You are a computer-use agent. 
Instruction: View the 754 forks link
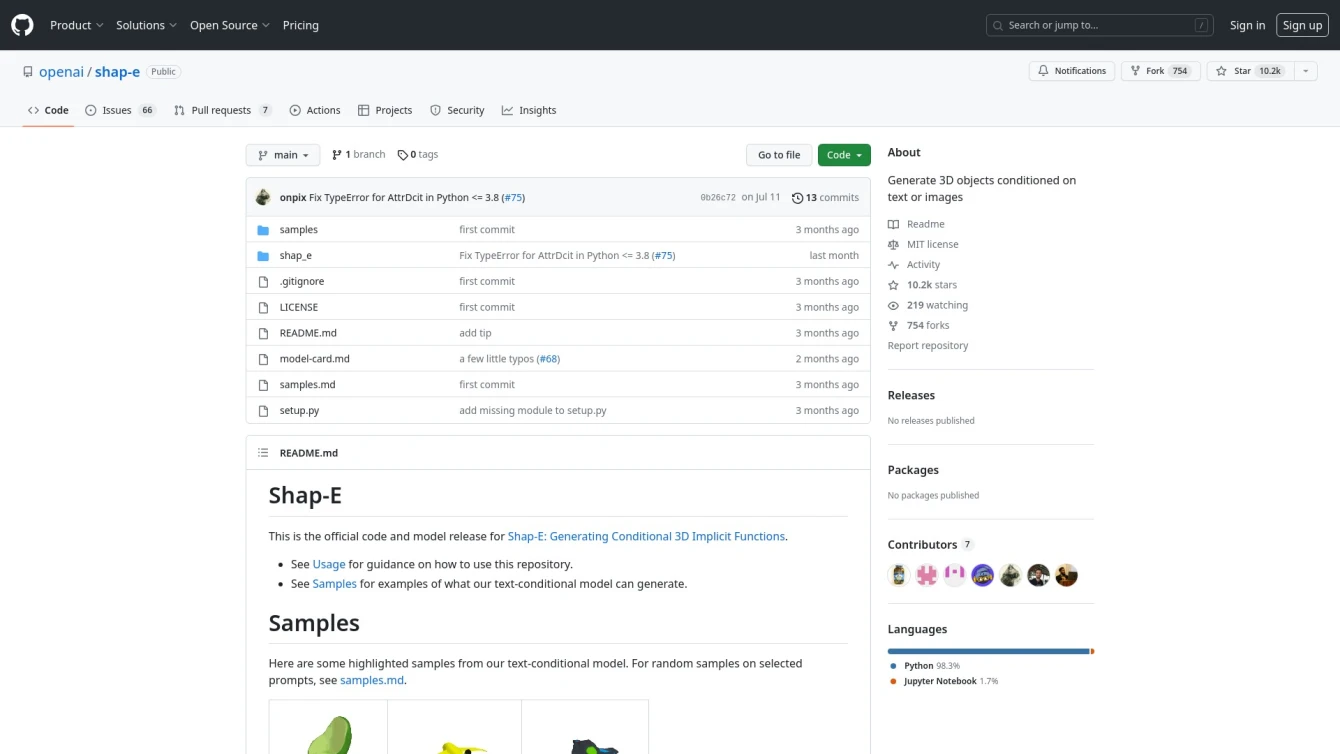pos(919,326)
